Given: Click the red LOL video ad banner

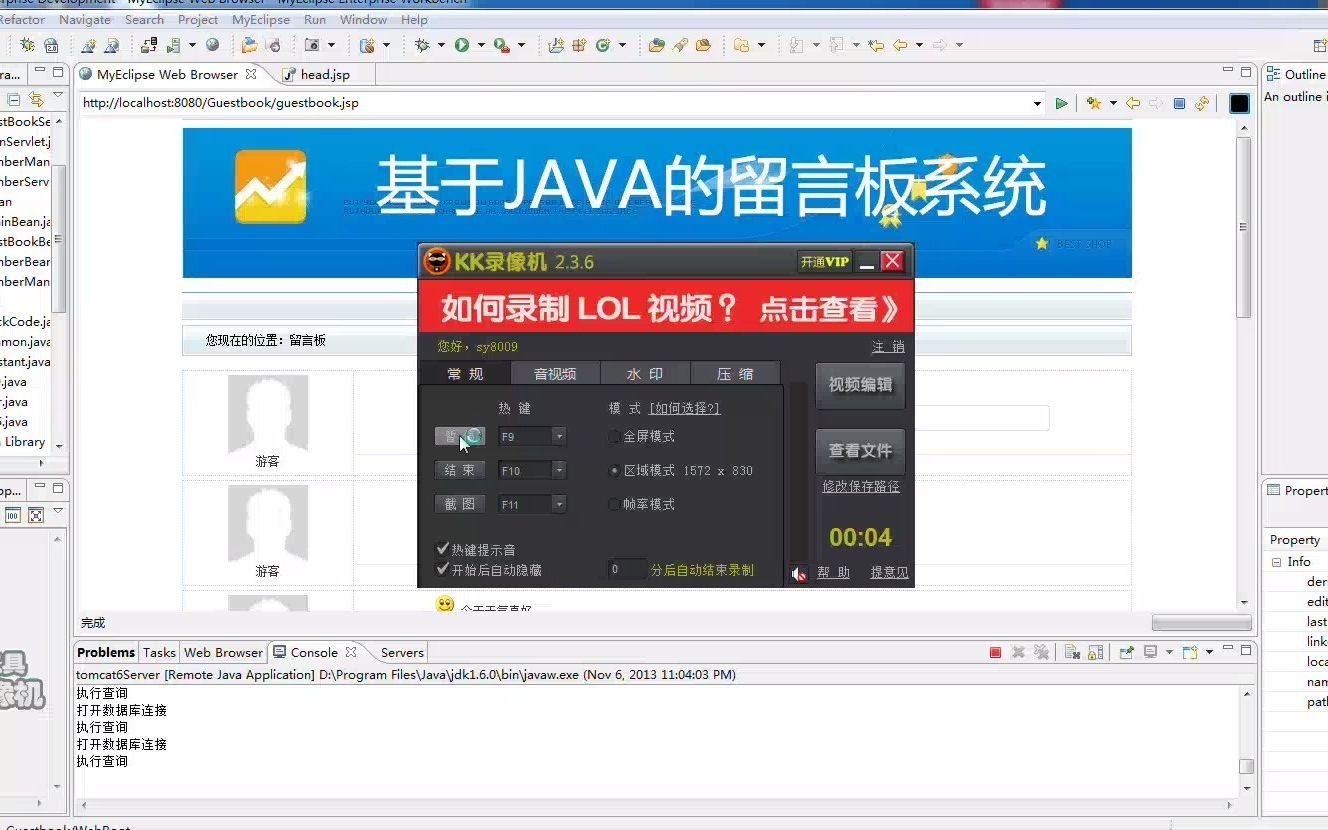Looking at the screenshot, I should click(x=666, y=307).
